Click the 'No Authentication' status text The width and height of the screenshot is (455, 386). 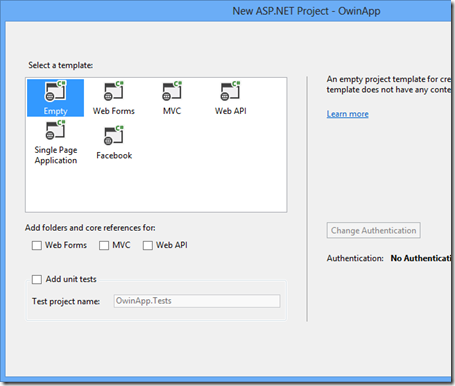[421, 258]
